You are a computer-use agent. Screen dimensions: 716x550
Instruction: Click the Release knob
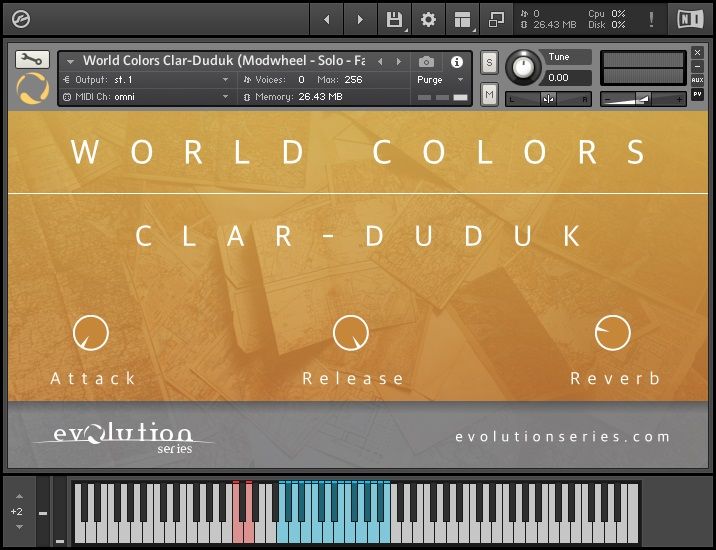coord(351,333)
